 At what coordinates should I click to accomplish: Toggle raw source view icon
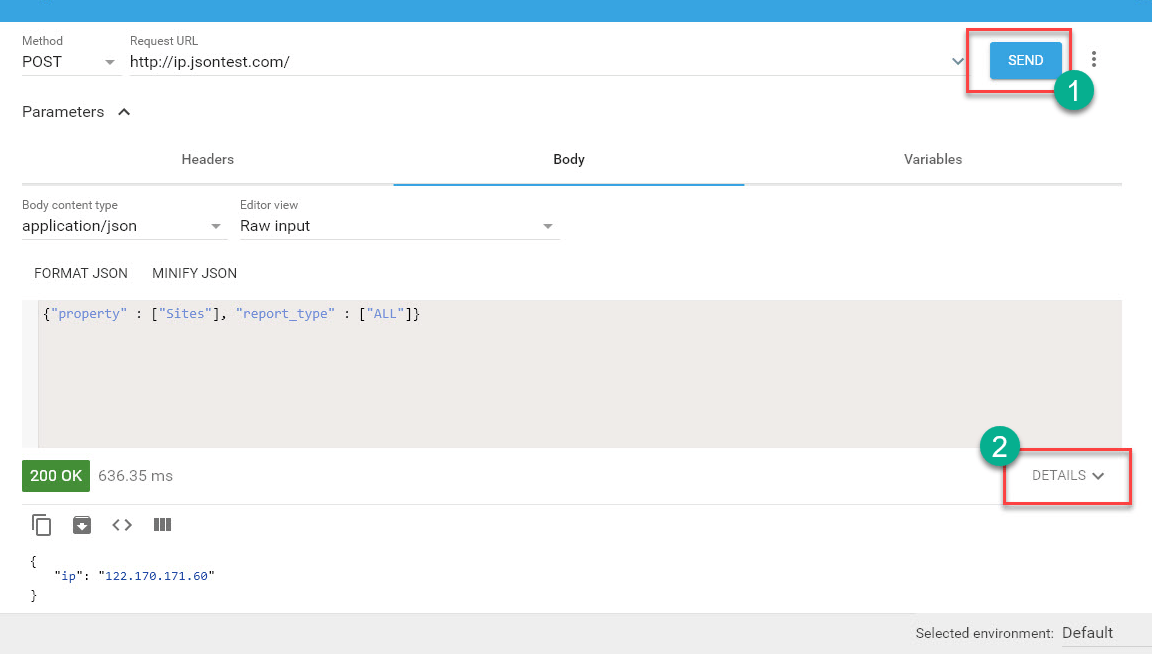(x=122, y=525)
